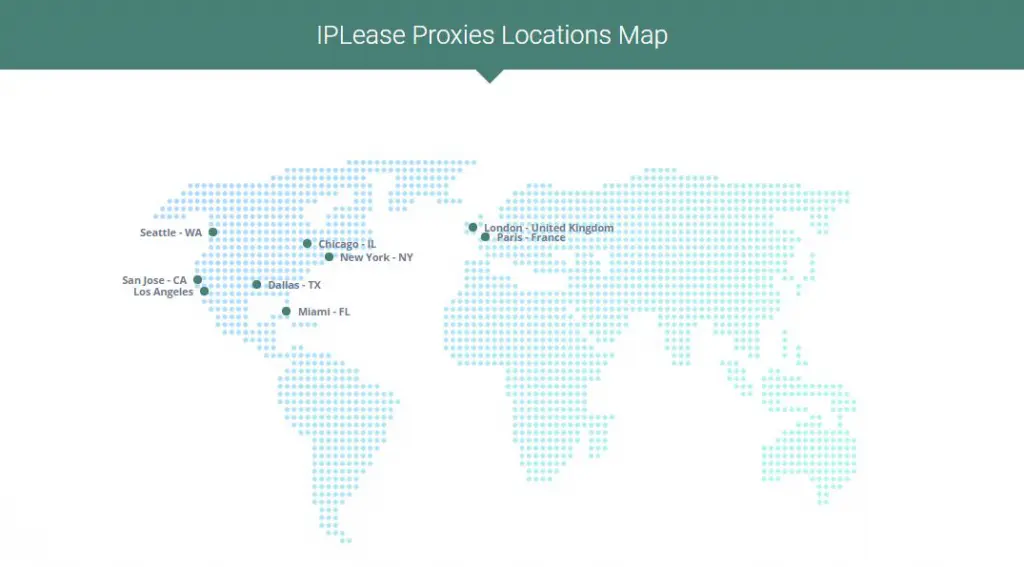
Task: Select the 'Chicago - IL' label
Action: pos(347,244)
